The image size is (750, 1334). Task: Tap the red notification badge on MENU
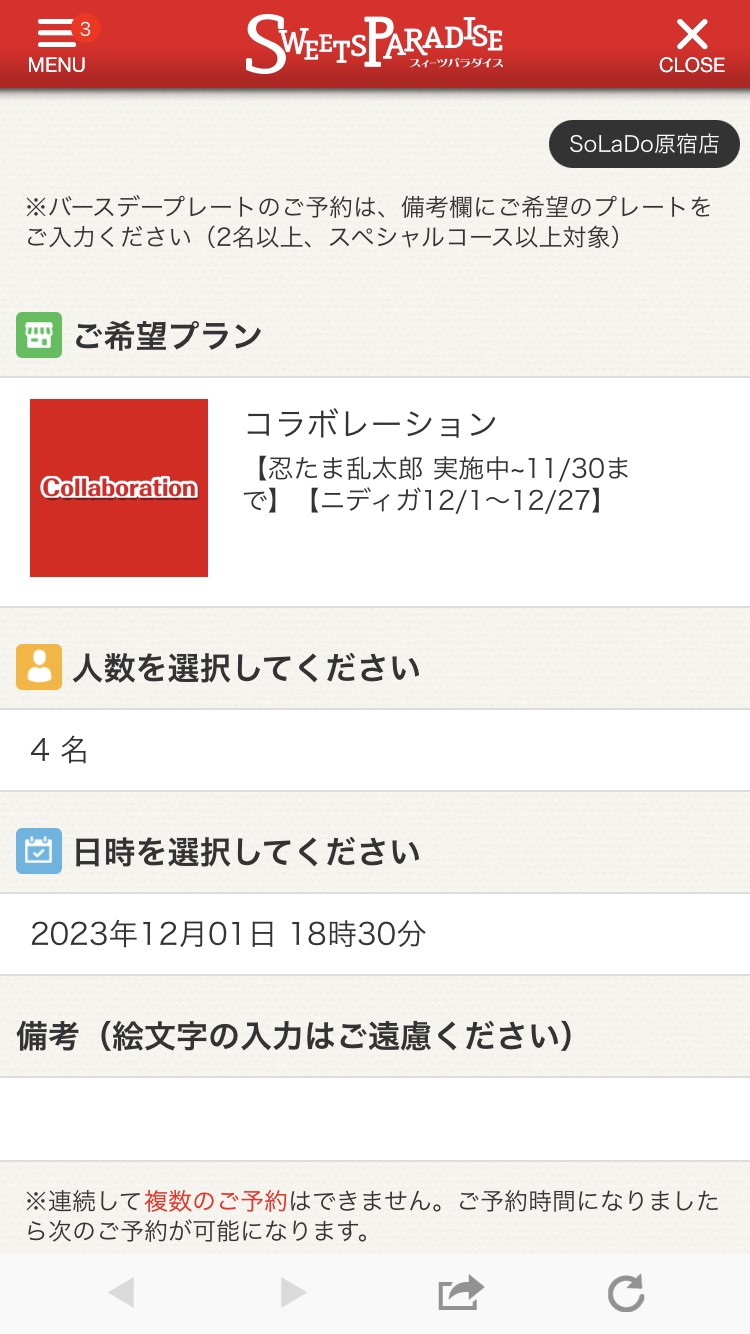85,29
